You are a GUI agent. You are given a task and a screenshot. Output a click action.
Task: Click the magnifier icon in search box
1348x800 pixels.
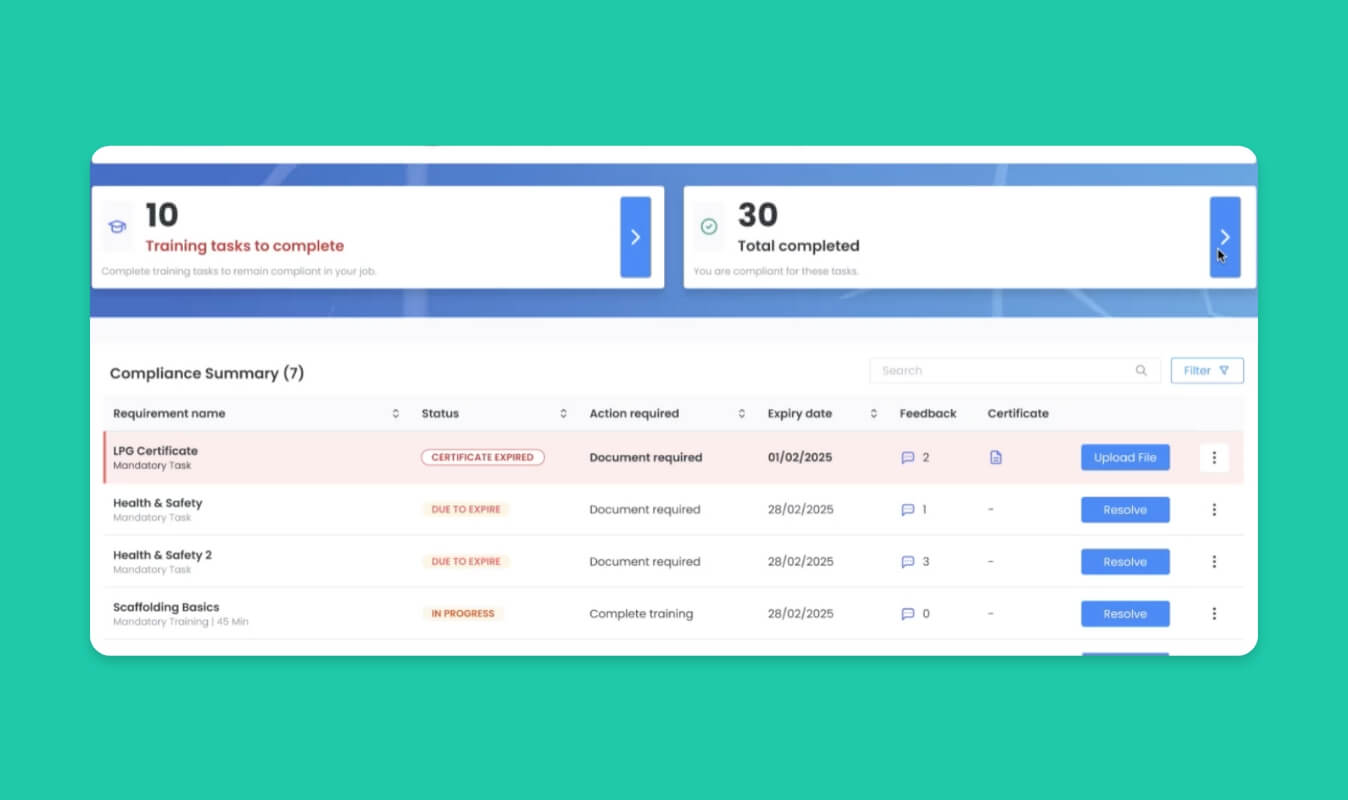click(x=1141, y=371)
